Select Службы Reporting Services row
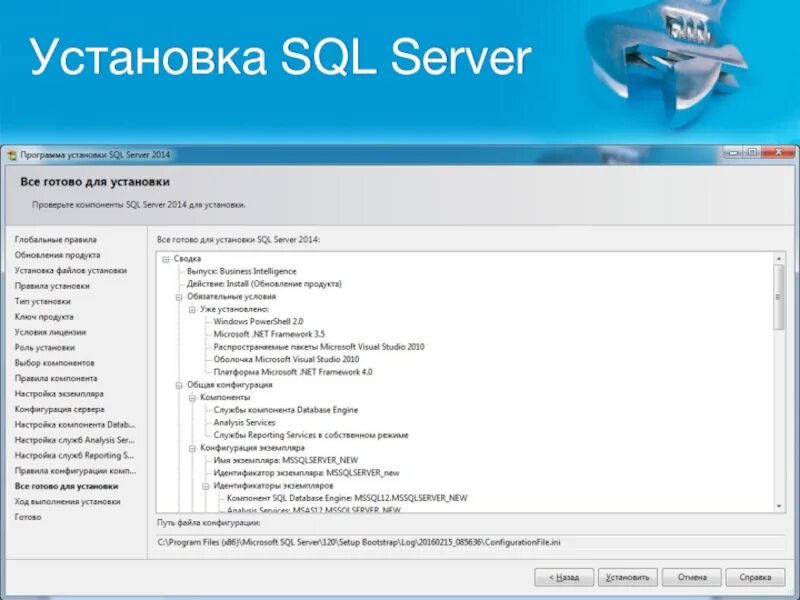Image resolution: width=800 pixels, height=600 pixels. [x=311, y=436]
